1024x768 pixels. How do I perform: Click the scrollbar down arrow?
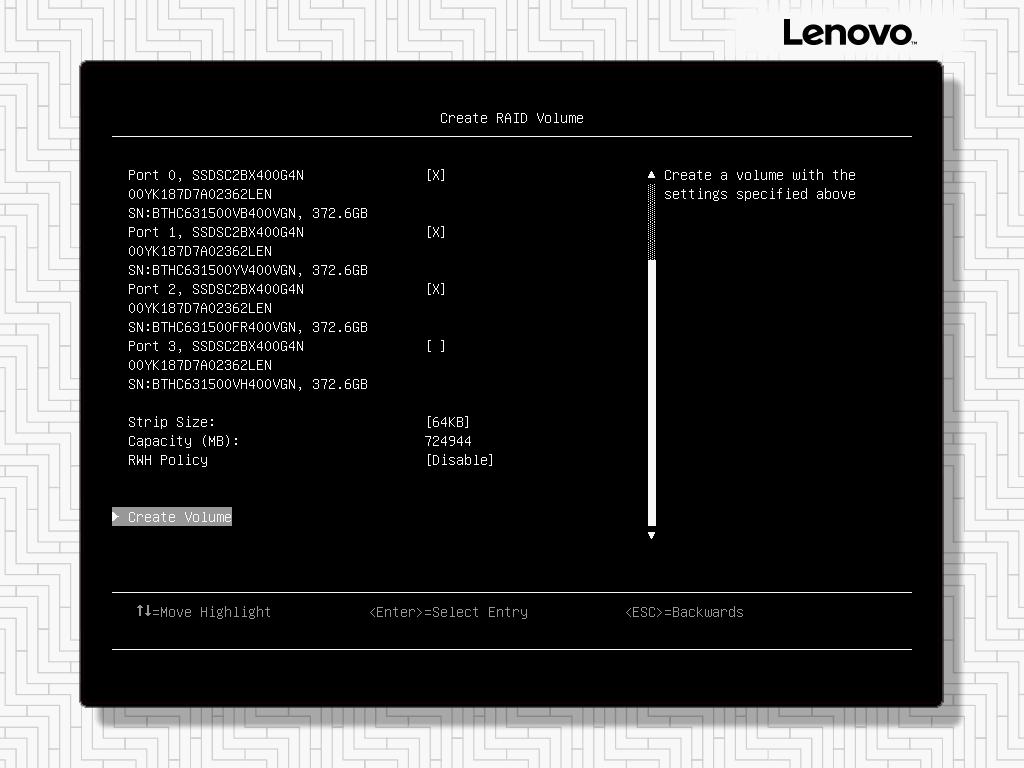click(651, 536)
